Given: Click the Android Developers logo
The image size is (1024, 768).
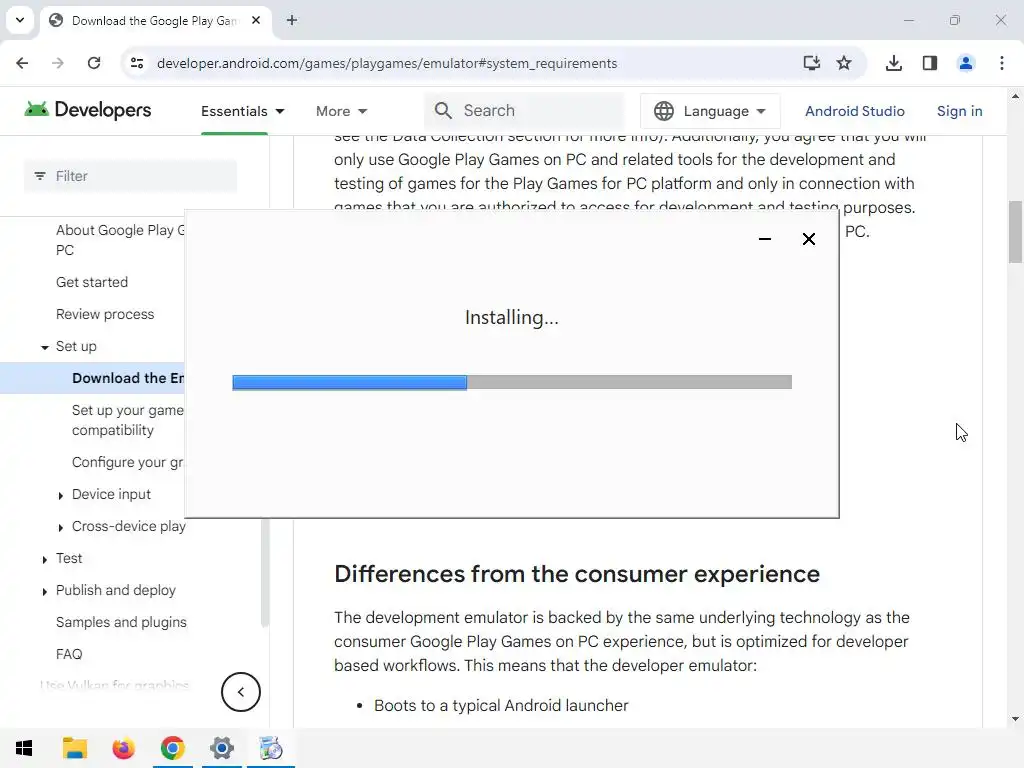Looking at the screenshot, I should 88,110.
